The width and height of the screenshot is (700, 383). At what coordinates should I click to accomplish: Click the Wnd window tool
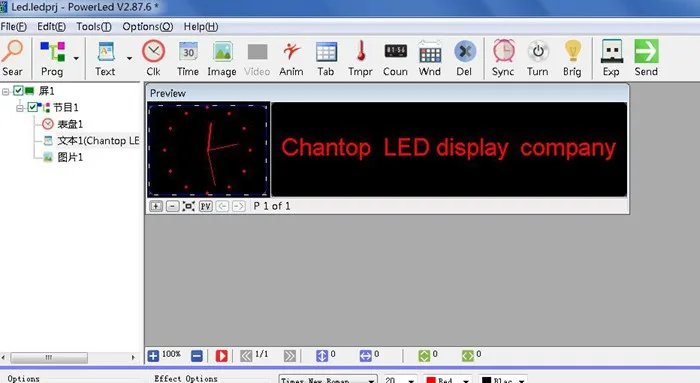(x=430, y=58)
